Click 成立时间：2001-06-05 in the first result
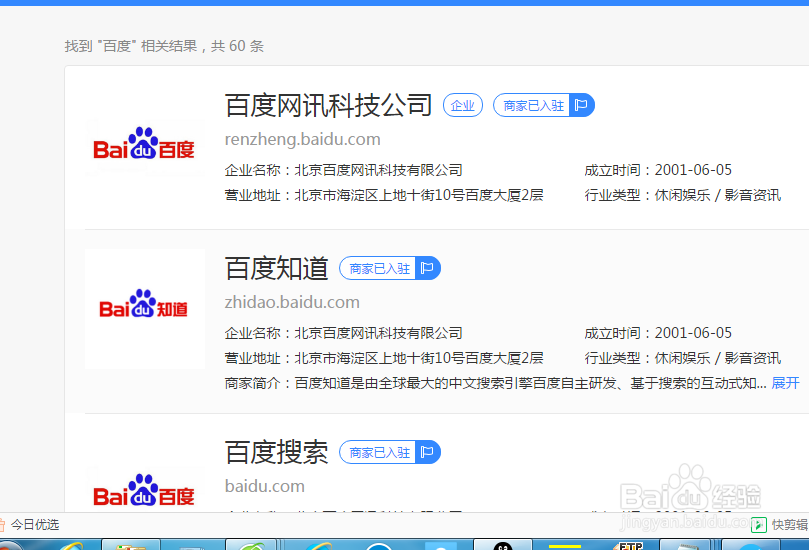Image resolution: width=809 pixels, height=550 pixels. 658,170
